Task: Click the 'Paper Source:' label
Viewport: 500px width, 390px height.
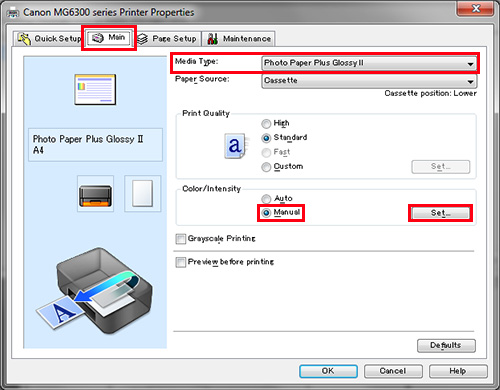Action: pyautogui.click(x=202, y=79)
